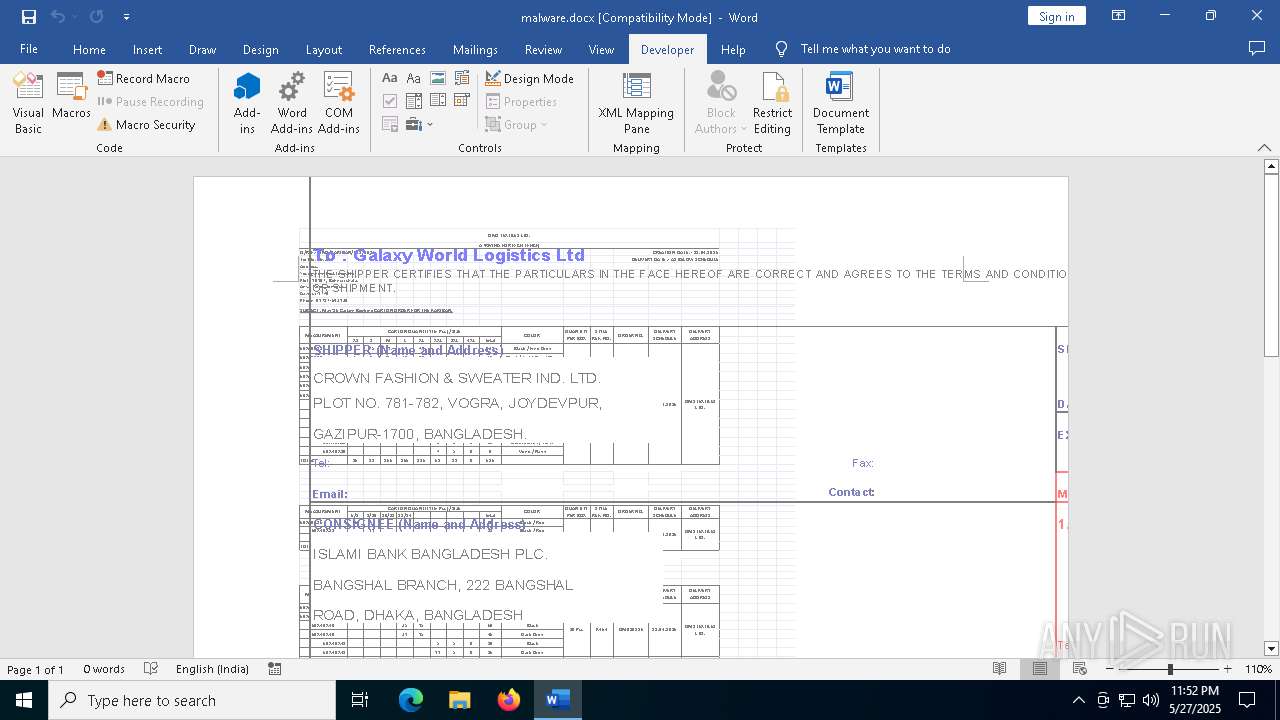
Task: Change language 'English (India)'
Action: [x=212, y=669]
